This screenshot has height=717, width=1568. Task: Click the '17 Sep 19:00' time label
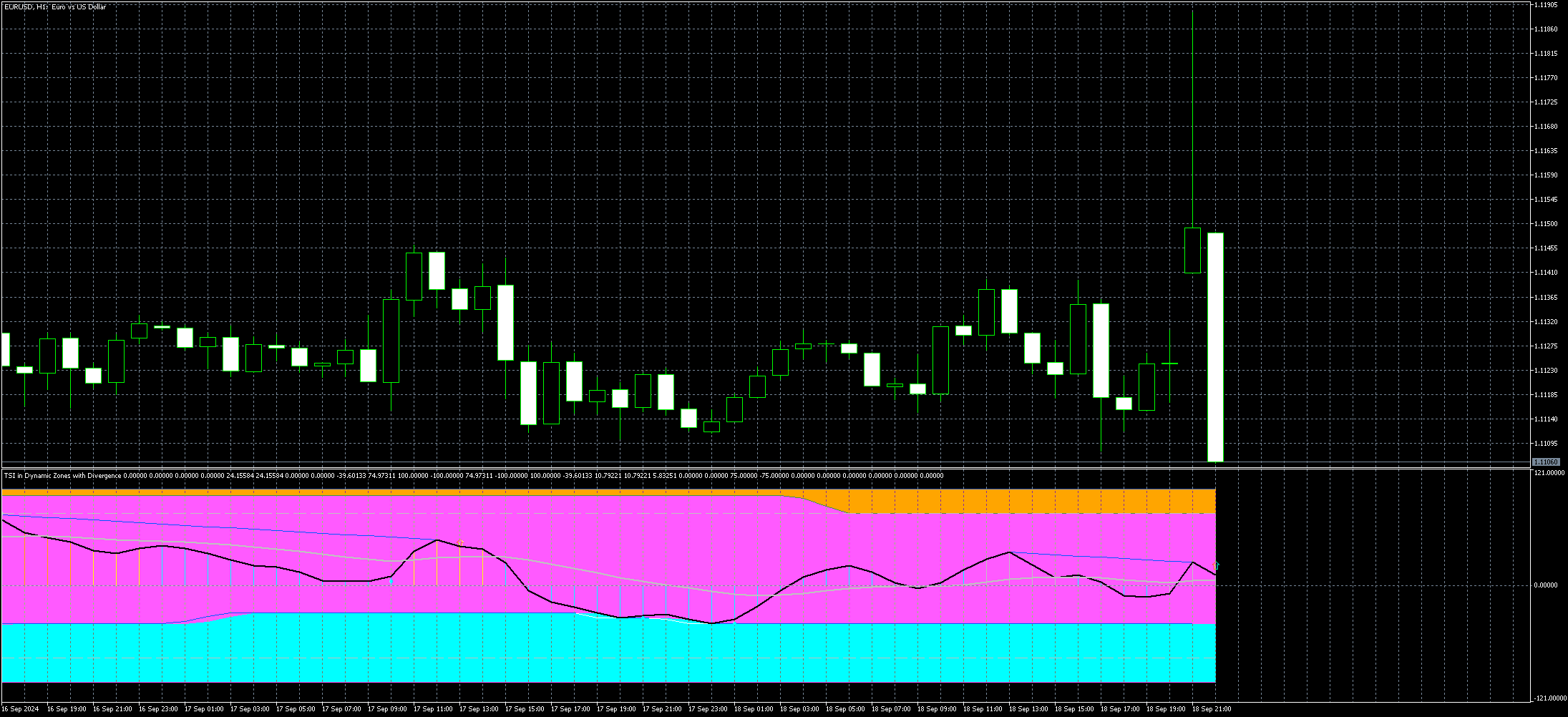[616, 709]
